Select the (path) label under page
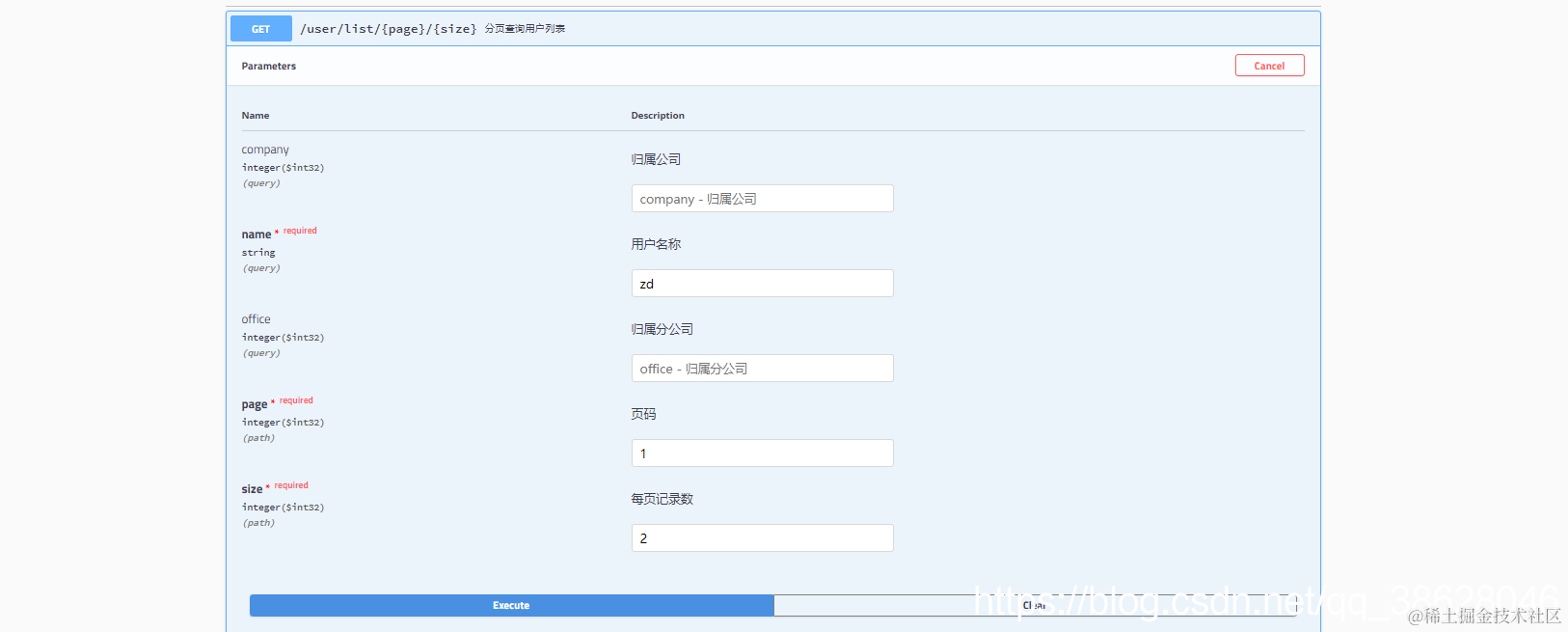This screenshot has width=1568, height=632. pos(258,438)
